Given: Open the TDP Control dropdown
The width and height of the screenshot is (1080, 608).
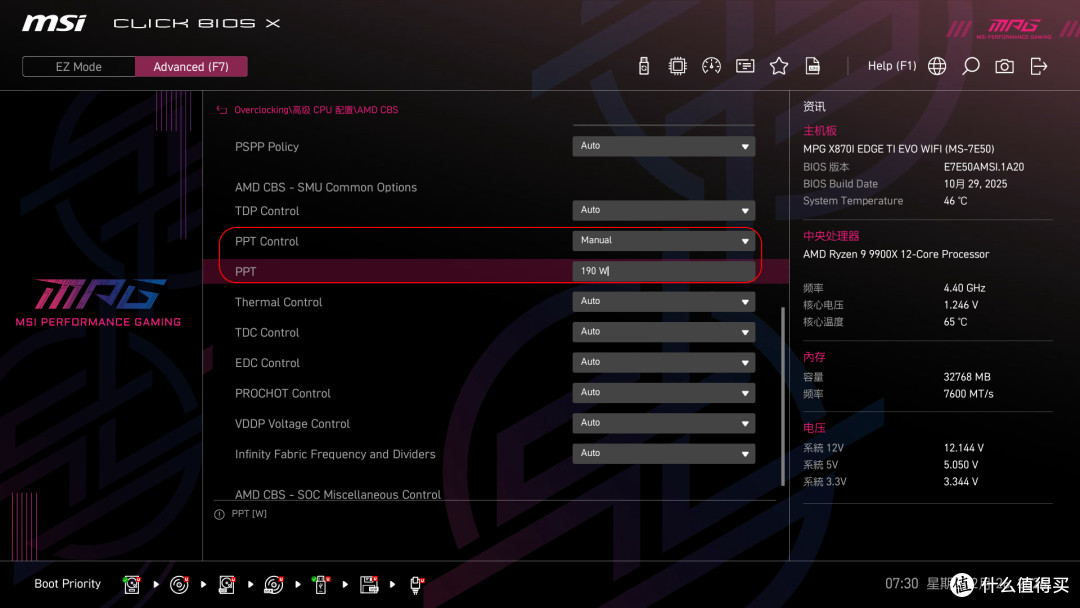Looking at the screenshot, I should click(x=663, y=210).
